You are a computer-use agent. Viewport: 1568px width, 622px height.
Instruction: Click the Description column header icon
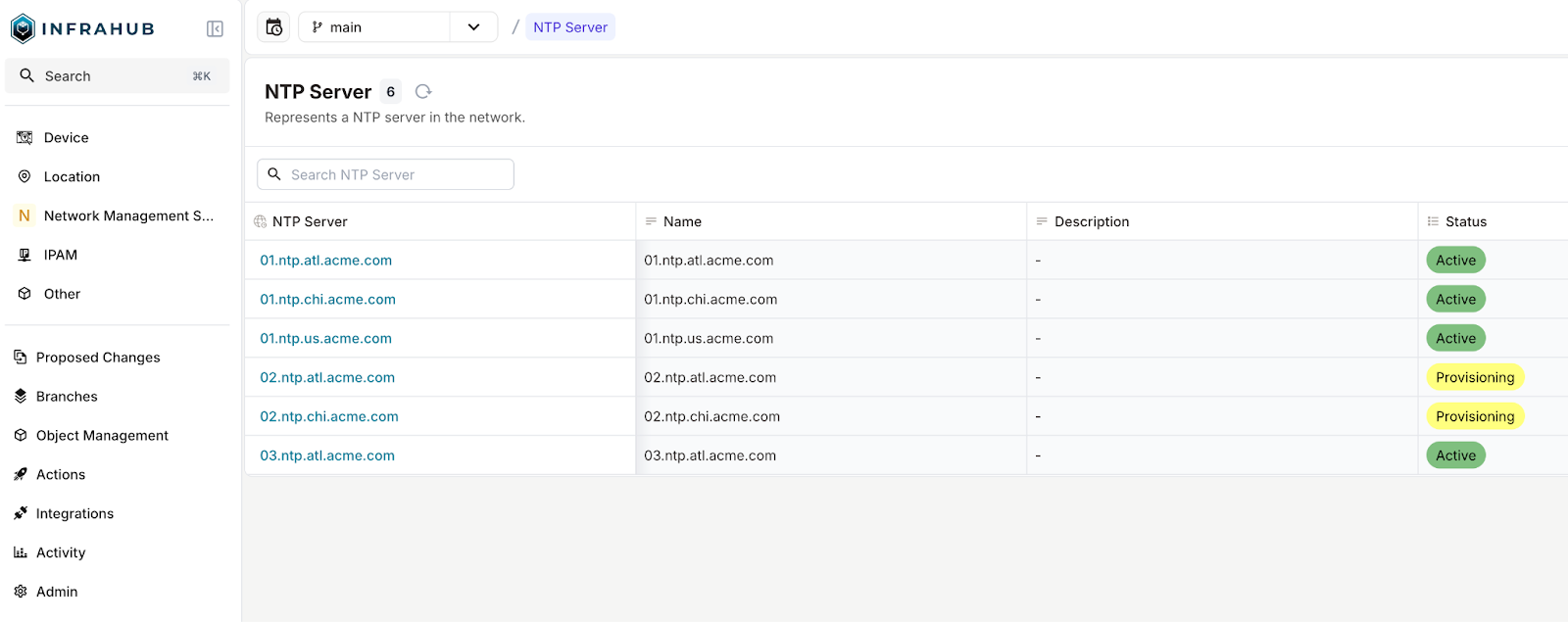1042,221
